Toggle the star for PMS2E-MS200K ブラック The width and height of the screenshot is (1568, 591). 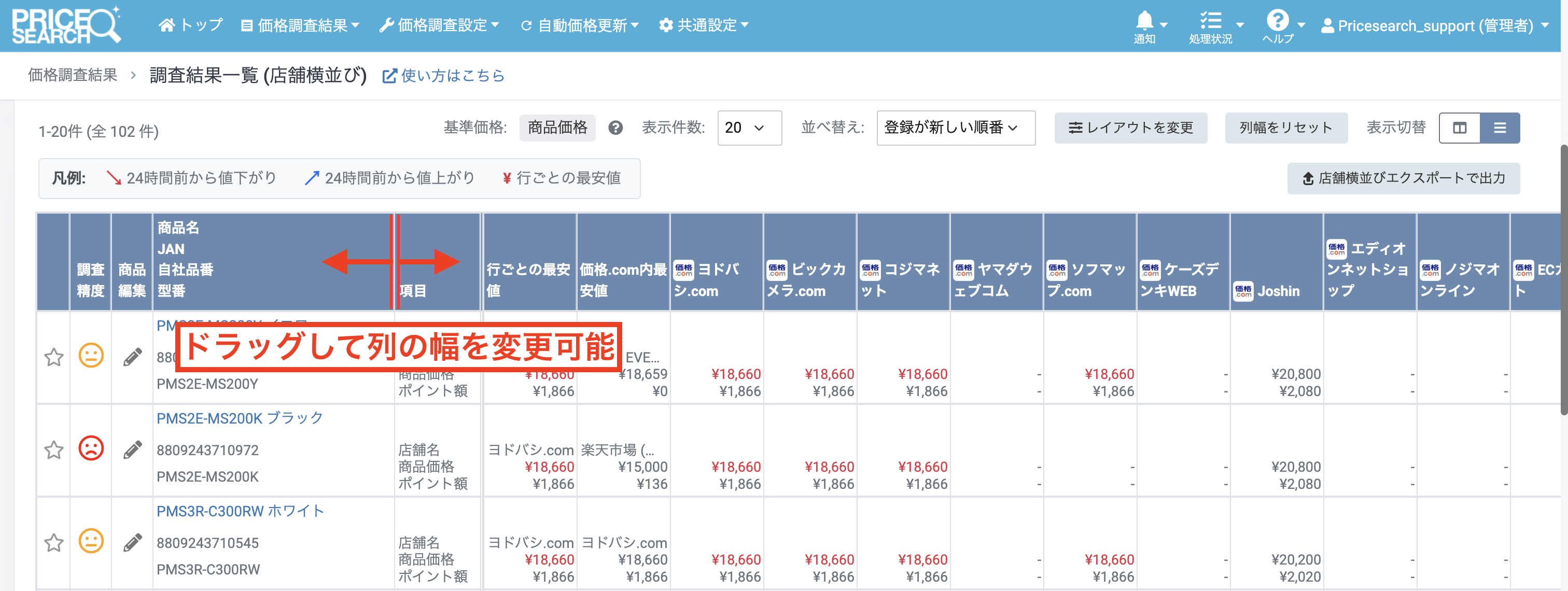coord(54,450)
